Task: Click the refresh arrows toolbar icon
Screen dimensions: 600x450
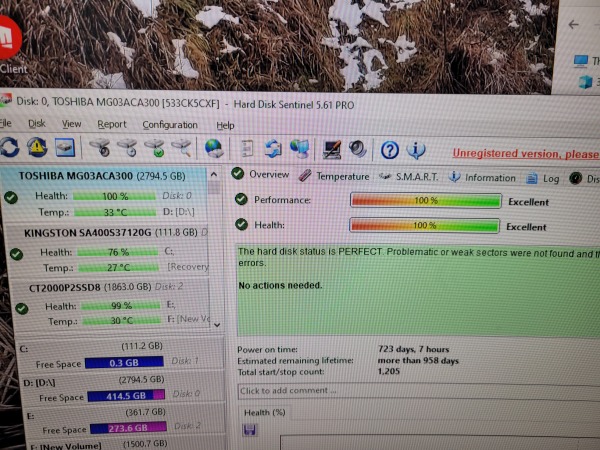Action: pyautogui.click(x=9, y=147)
